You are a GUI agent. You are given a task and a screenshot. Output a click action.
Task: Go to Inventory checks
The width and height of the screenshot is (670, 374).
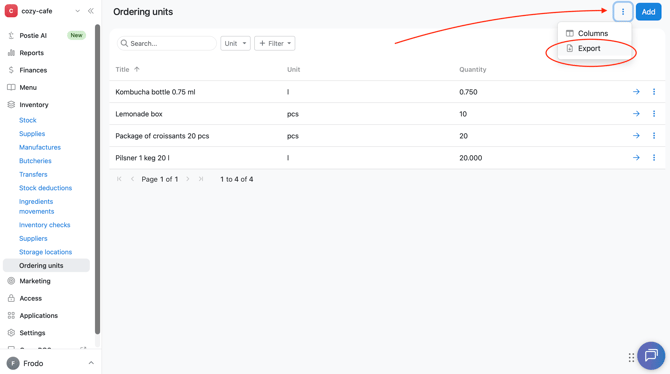(44, 225)
